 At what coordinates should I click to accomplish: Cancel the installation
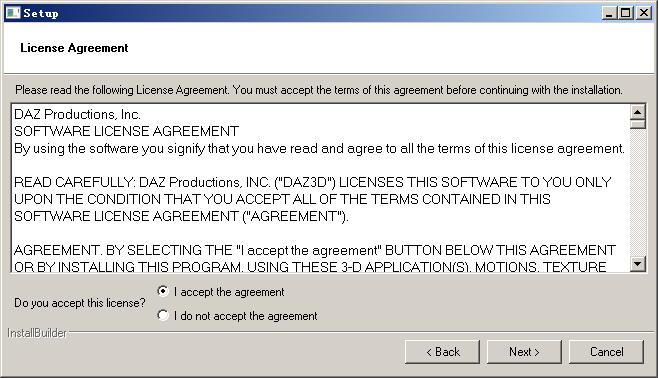(606, 352)
